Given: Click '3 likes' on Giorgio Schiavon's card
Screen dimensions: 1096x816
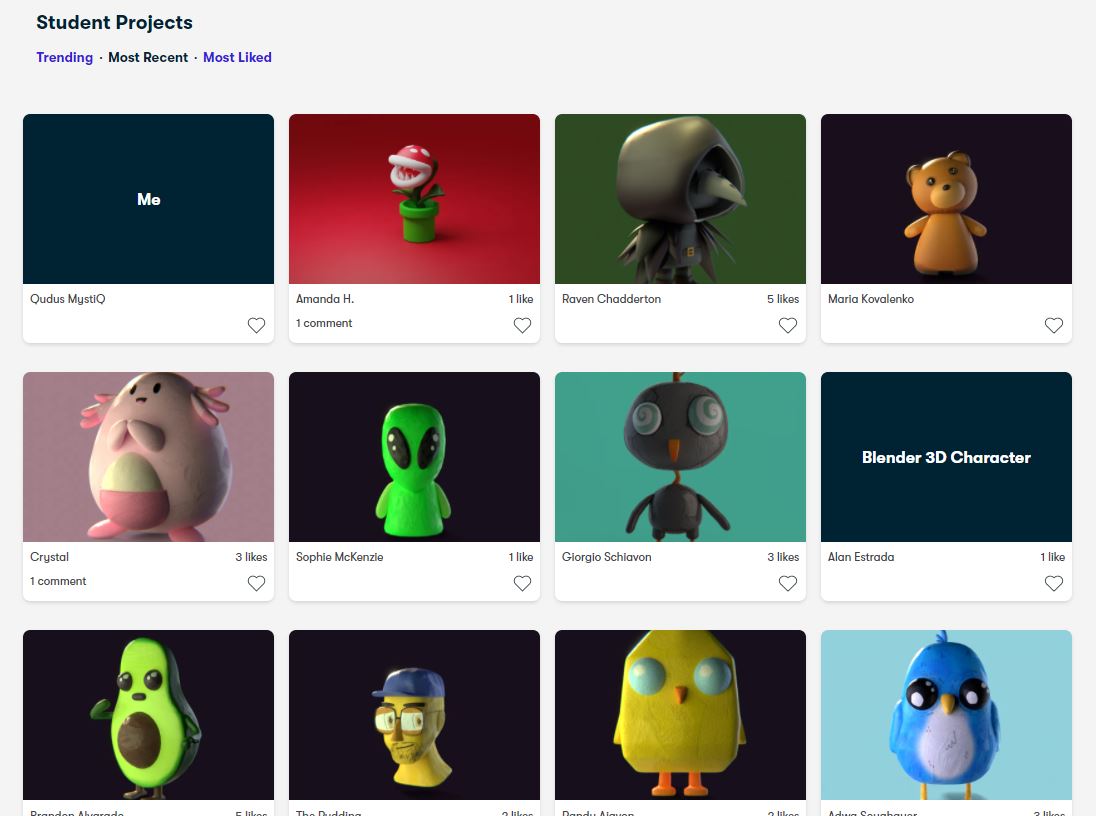Looking at the screenshot, I should (783, 557).
